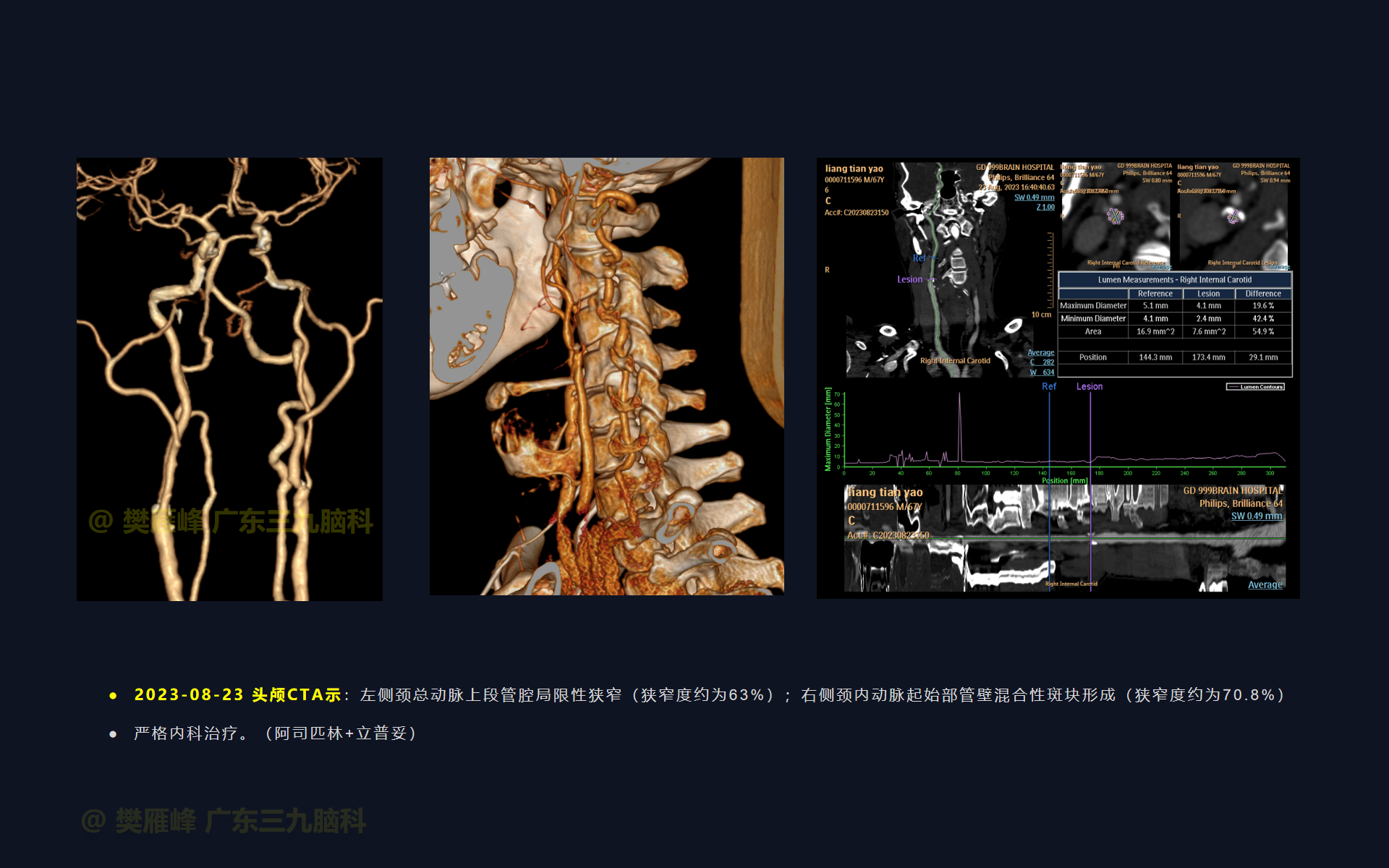
Task: Click the Lesion annotation on coronal CT
Action: [x=909, y=280]
